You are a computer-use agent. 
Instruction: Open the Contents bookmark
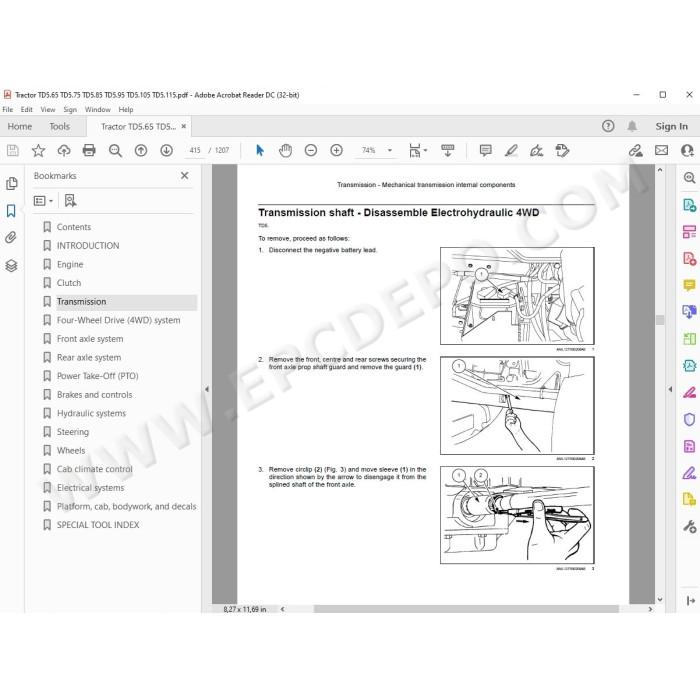coord(74,227)
